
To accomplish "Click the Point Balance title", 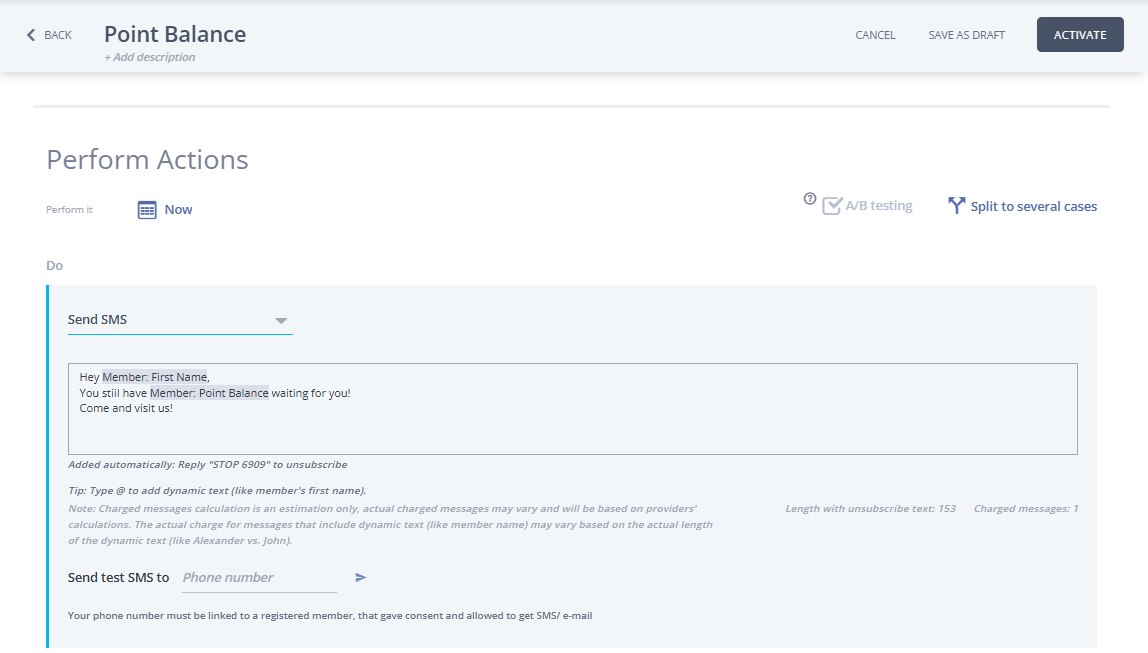I will click(x=175, y=34).
